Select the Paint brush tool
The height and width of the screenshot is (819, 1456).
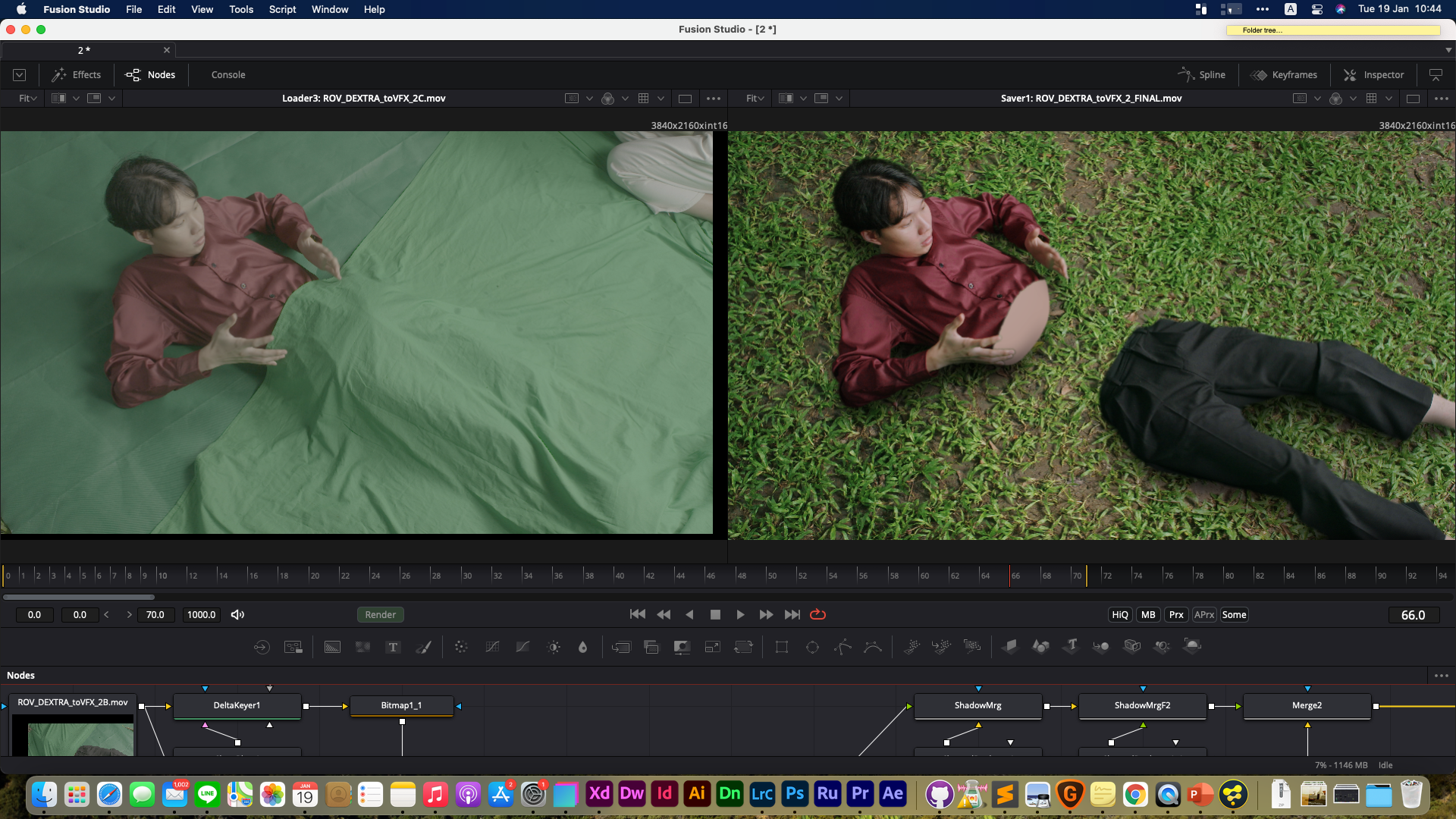coord(424,647)
